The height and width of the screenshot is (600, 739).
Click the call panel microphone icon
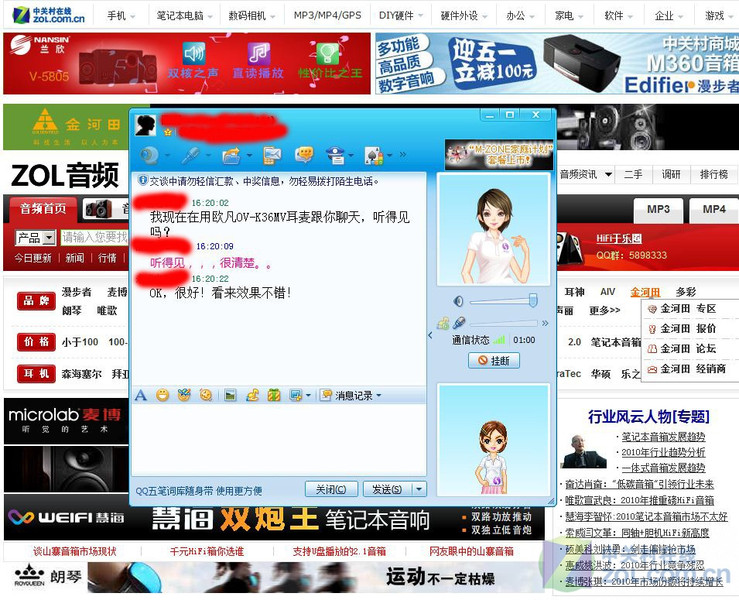pyautogui.click(x=459, y=323)
